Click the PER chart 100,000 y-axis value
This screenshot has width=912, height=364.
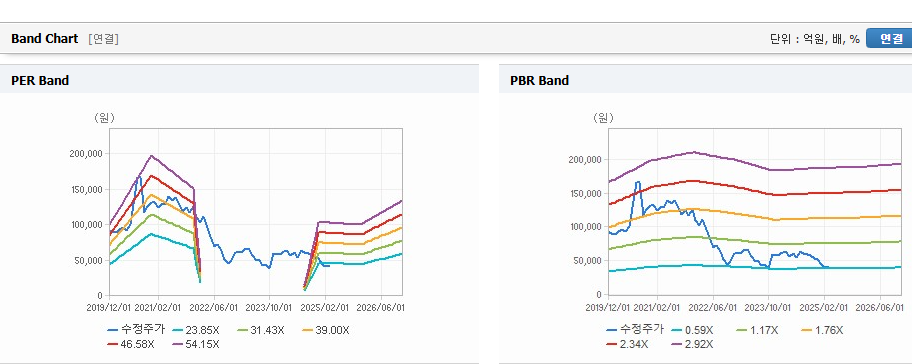click(x=86, y=224)
